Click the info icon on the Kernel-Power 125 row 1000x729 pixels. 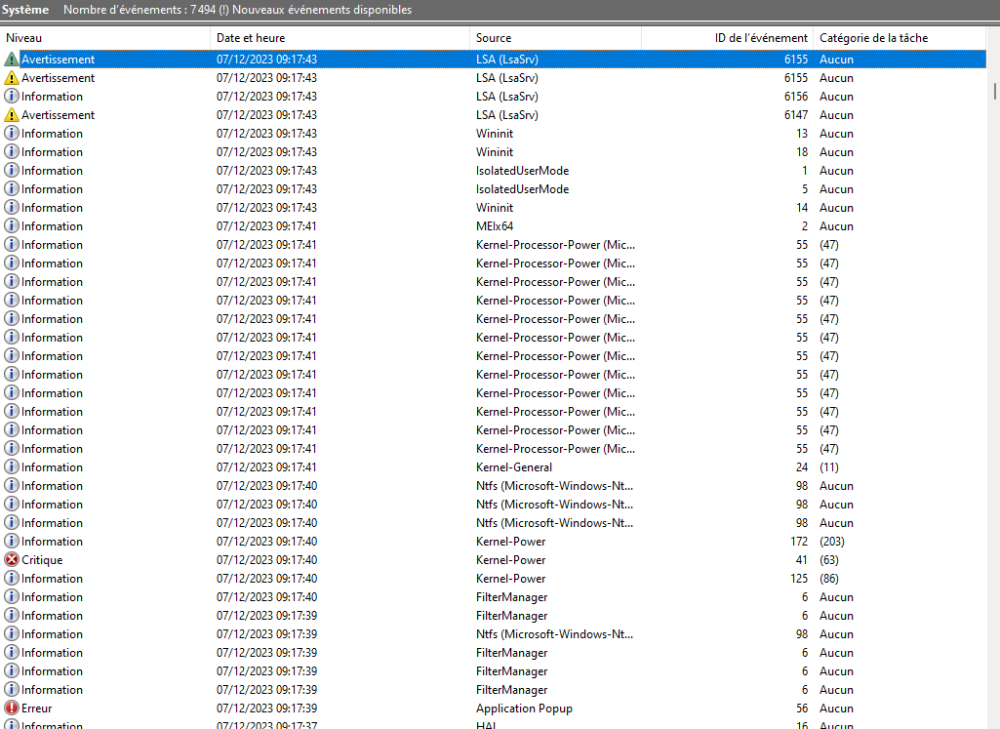point(11,578)
